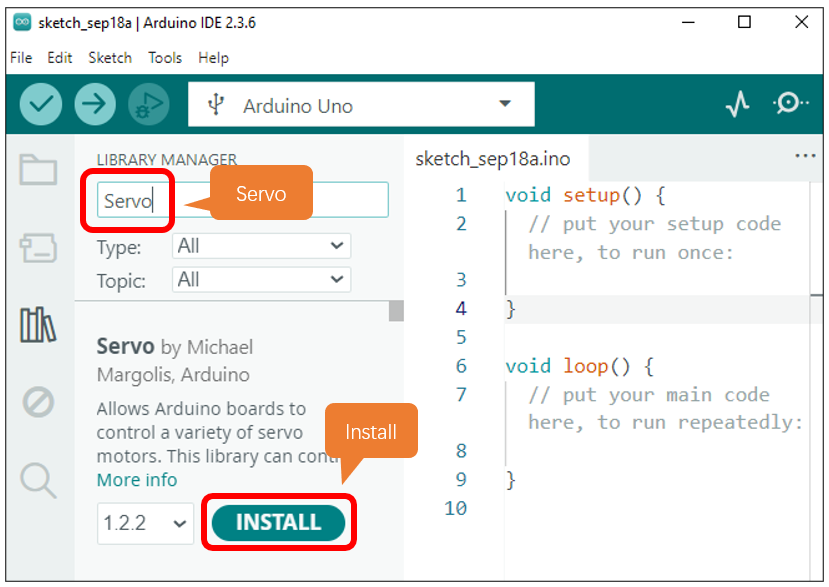Start debugging with the Debug icon
The height and width of the screenshot is (587, 829).
pos(149,104)
